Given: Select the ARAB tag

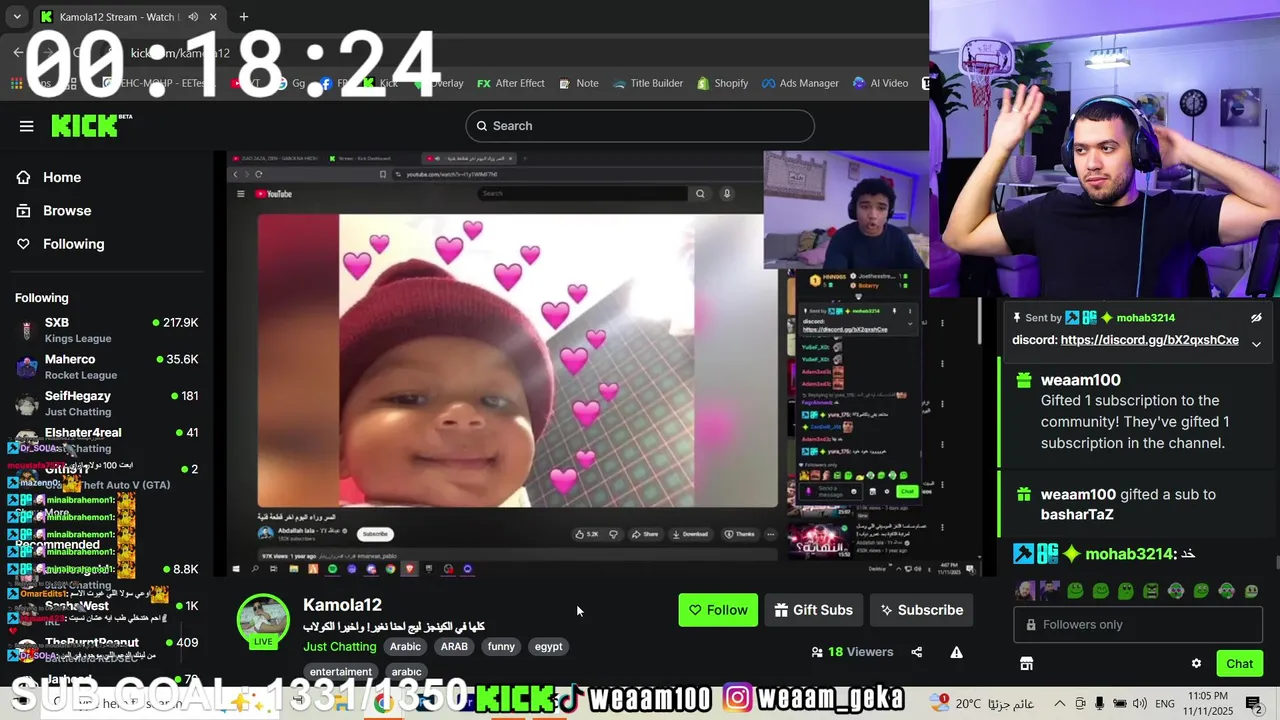Looking at the screenshot, I should point(454,647).
